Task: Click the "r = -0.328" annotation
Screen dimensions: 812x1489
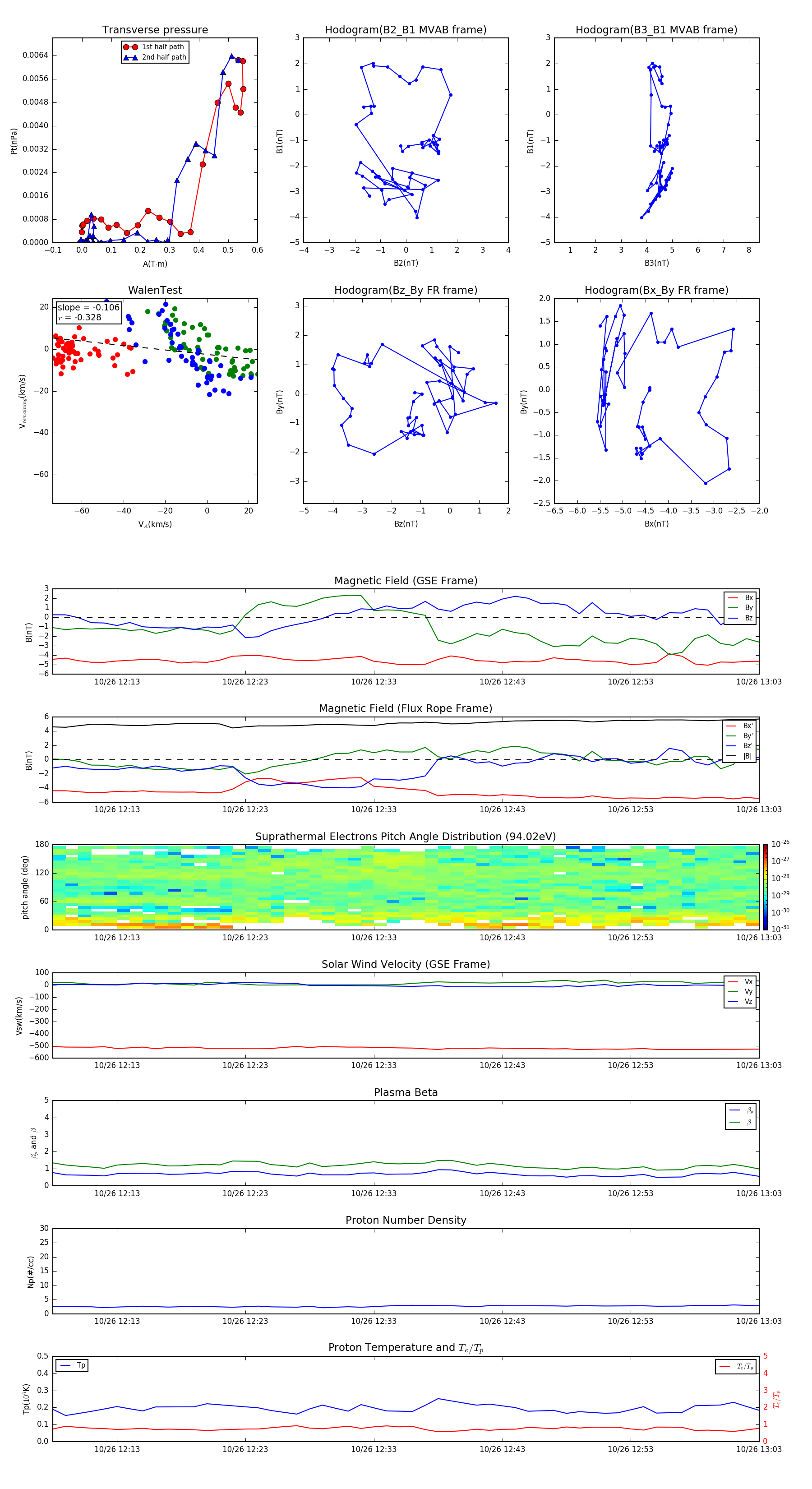Action: tap(80, 317)
